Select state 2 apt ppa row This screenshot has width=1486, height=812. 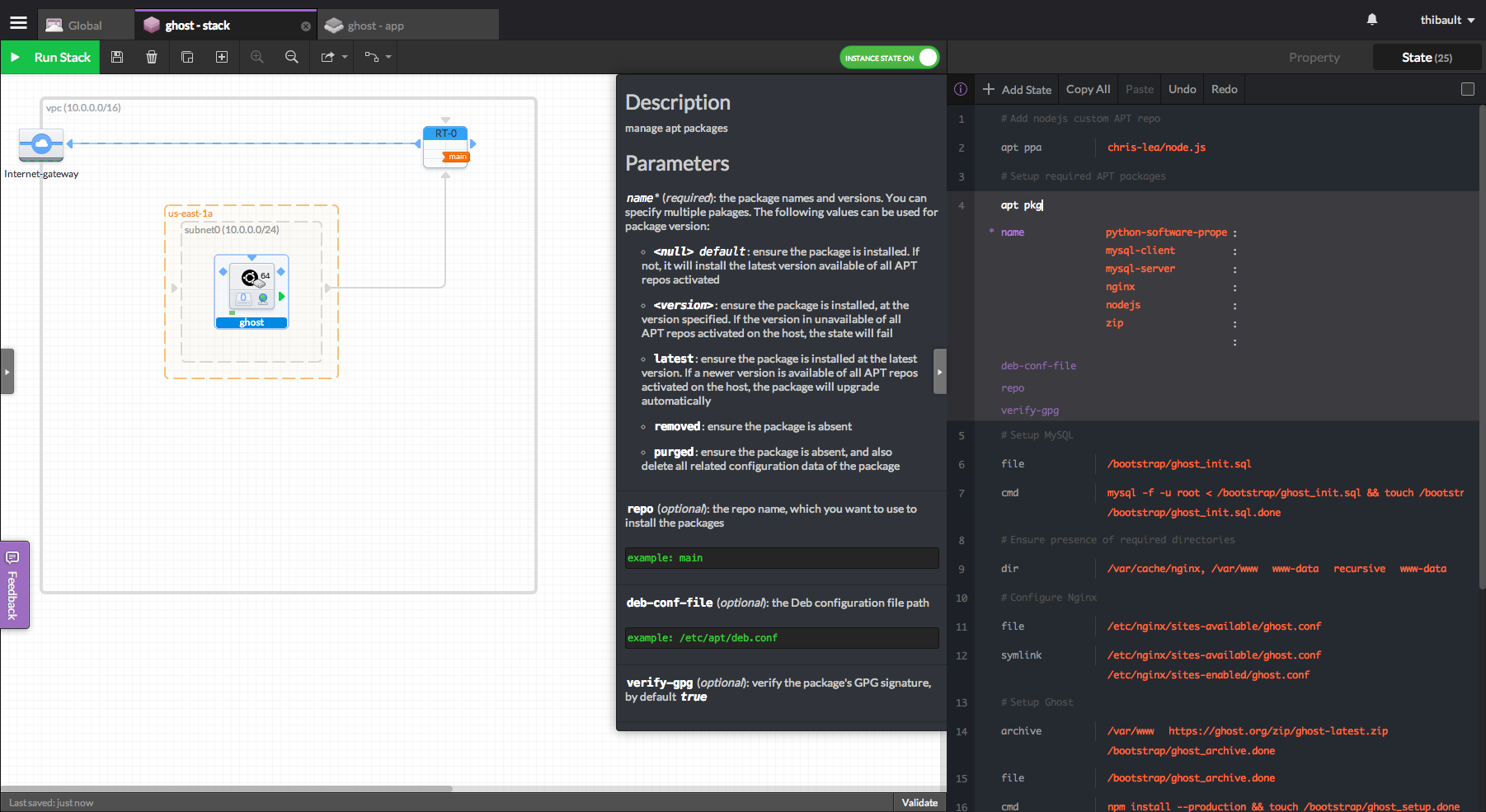click(x=1228, y=148)
